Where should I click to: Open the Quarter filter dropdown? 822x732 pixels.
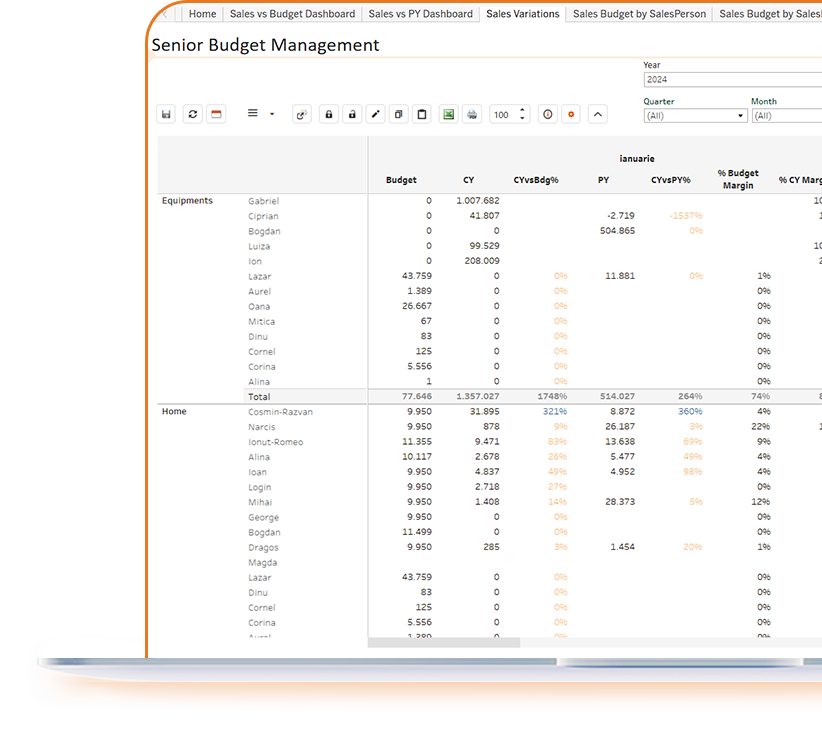tap(695, 116)
